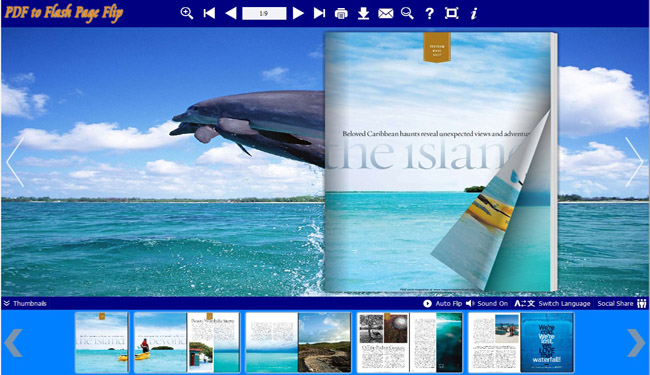Go to previous page with toolbar arrow
Viewport: 650px width, 375px height.
pyautogui.click(x=231, y=13)
